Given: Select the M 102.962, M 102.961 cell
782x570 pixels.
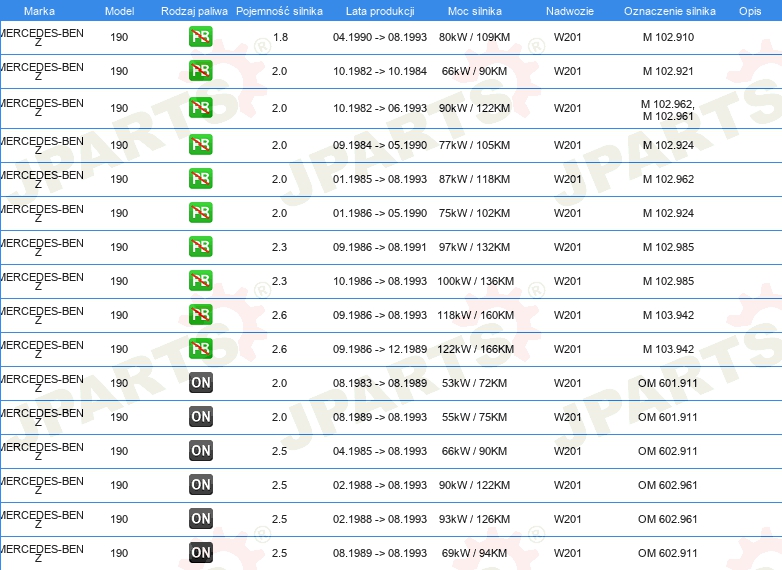Looking at the screenshot, I should click(x=668, y=110).
